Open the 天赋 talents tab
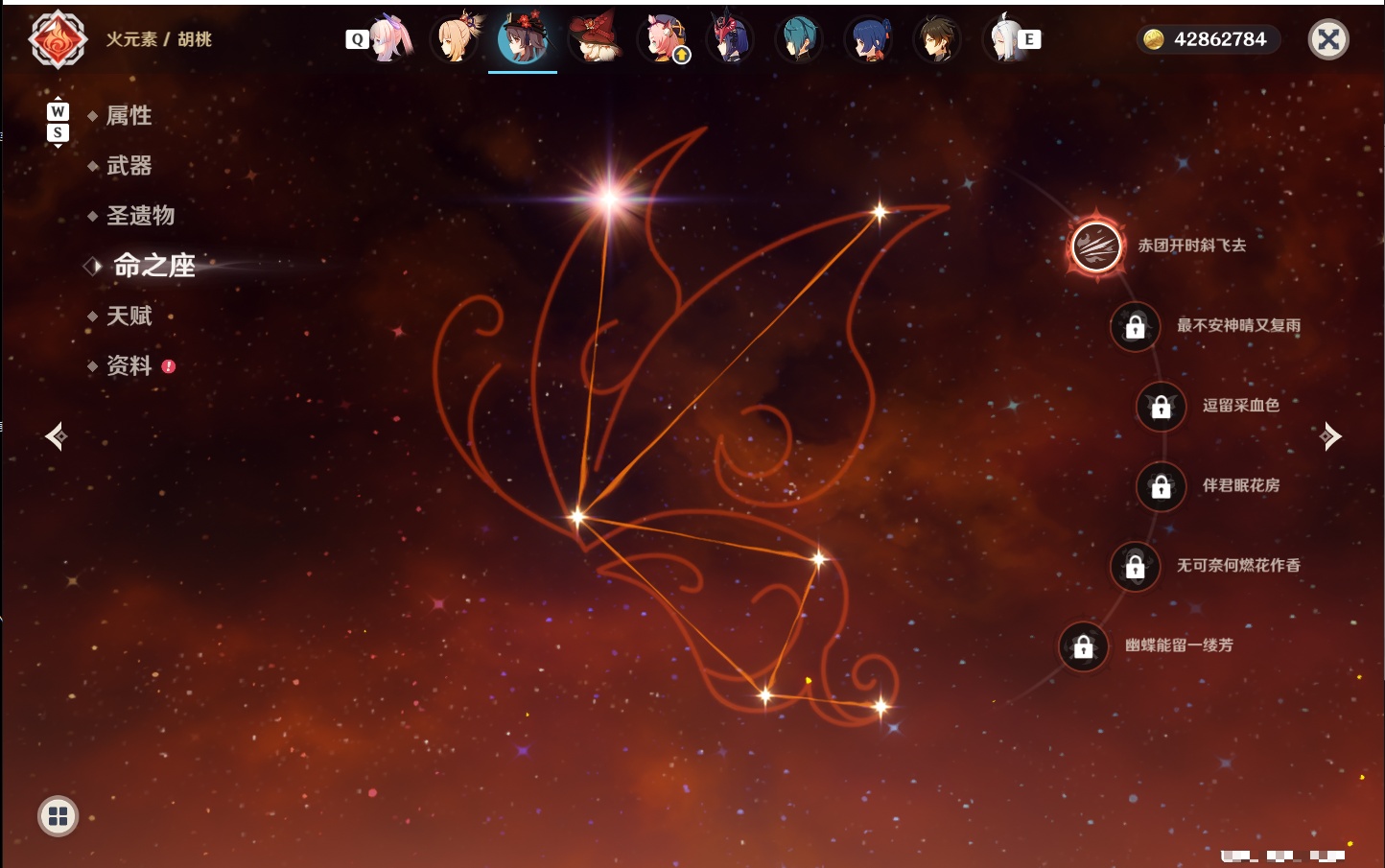The image size is (1385, 868). pos(129,316)
